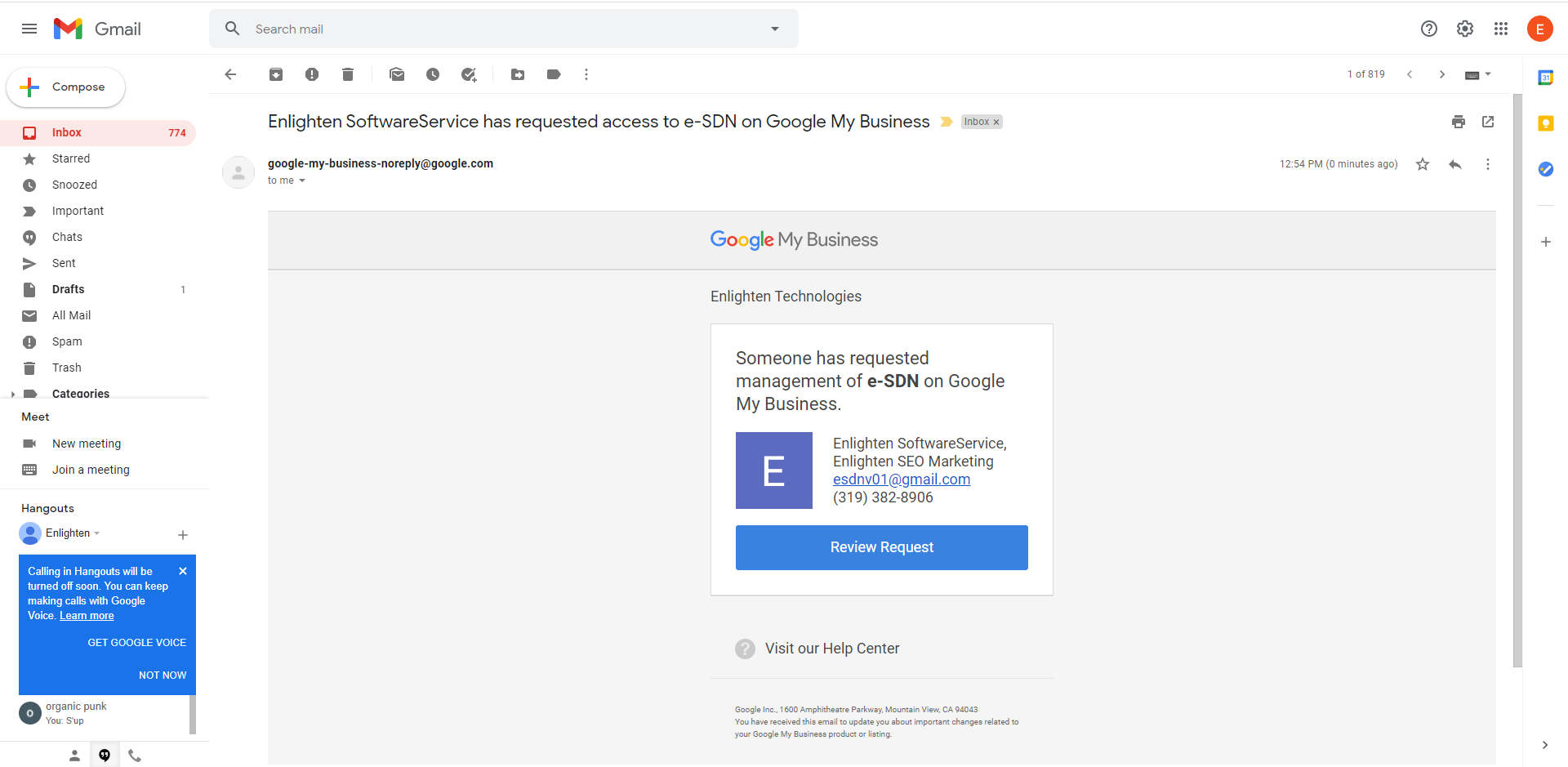Report this email as spam
The width and height of the screenshot is (1568, 767).
[312, 74]
